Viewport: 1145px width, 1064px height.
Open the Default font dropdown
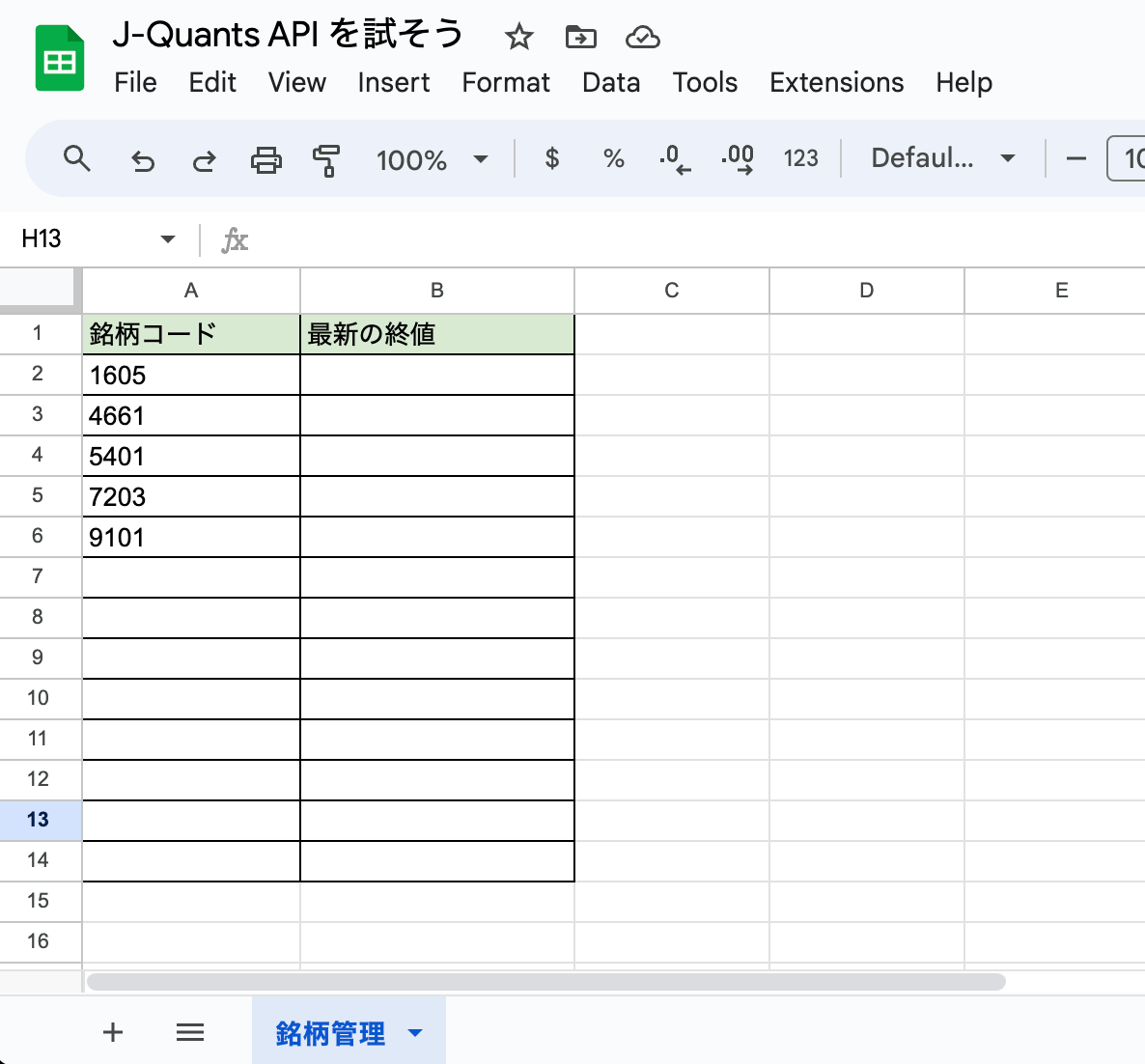click(942, 158)
